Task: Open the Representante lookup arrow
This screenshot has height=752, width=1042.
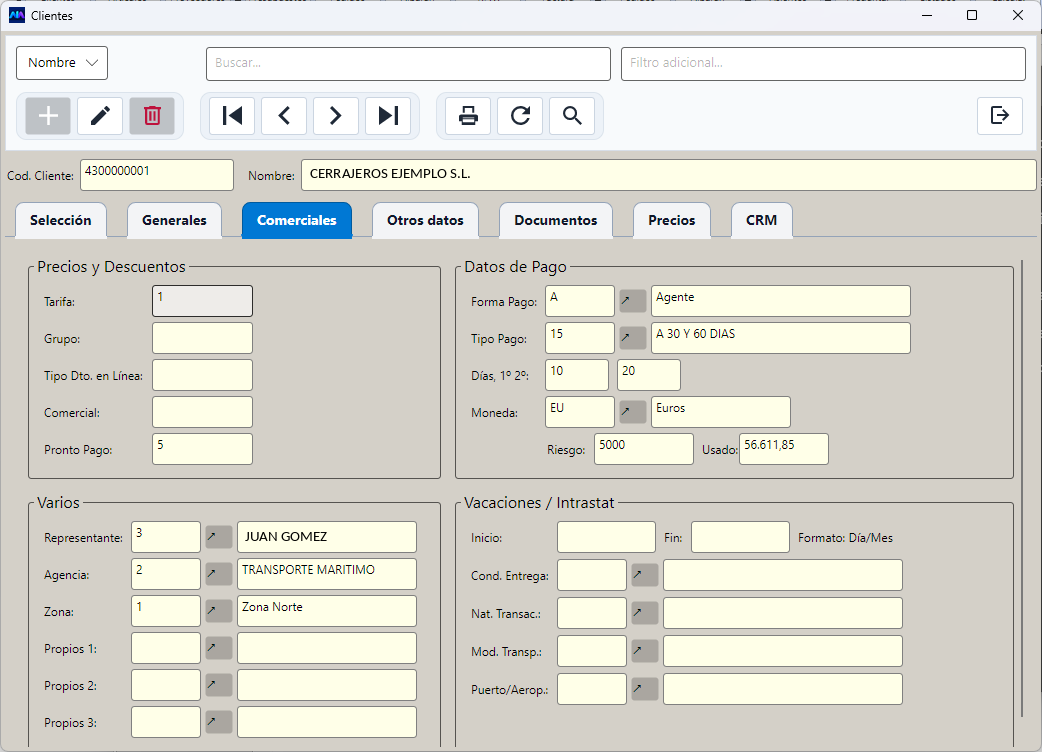Action: coord(219,537)
